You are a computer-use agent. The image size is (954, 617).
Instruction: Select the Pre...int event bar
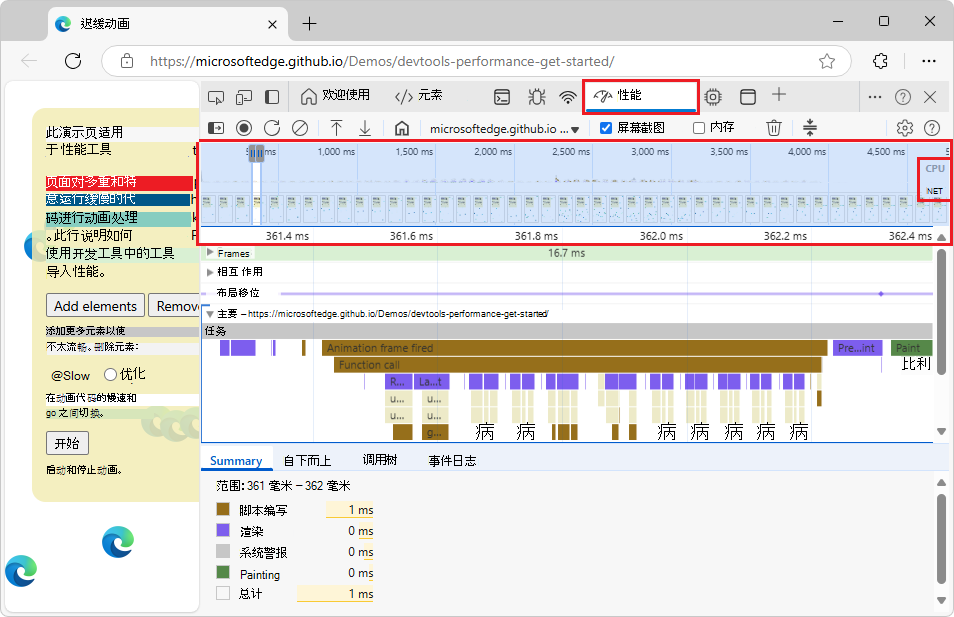(857, 348)
